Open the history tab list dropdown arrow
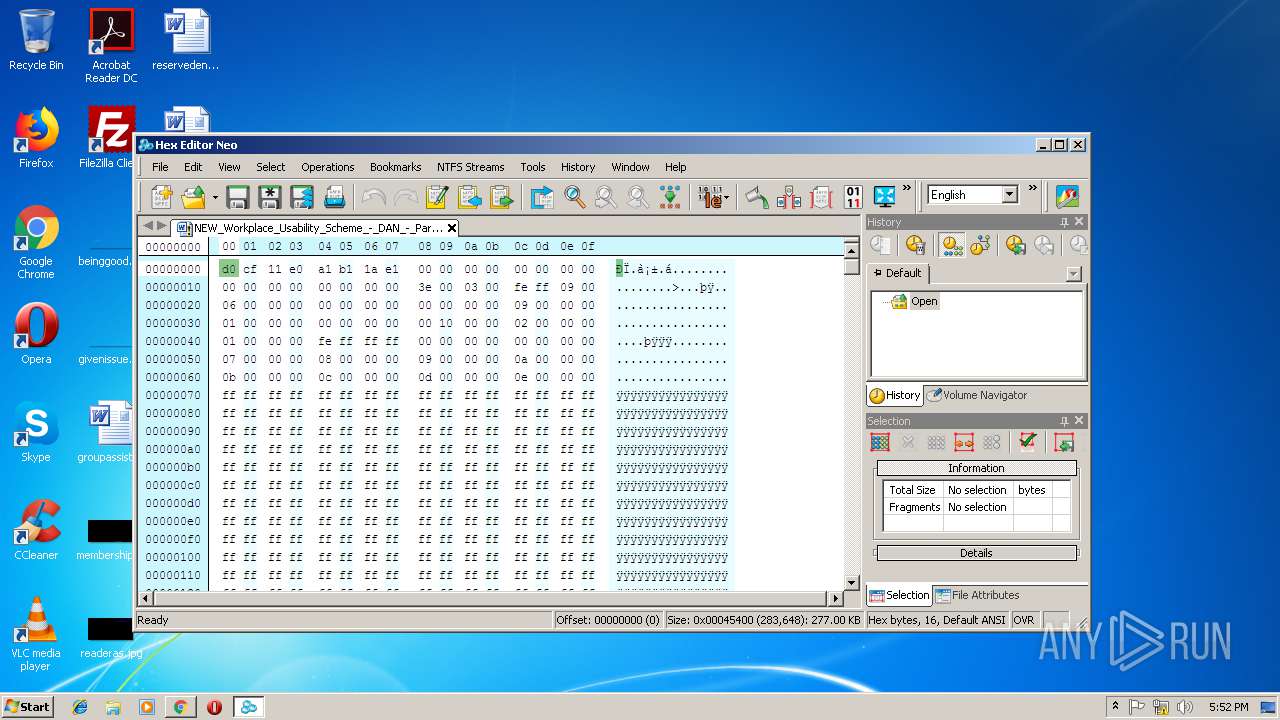Viewport: 1280px width, 720px height. click(x=1074, y=274)
